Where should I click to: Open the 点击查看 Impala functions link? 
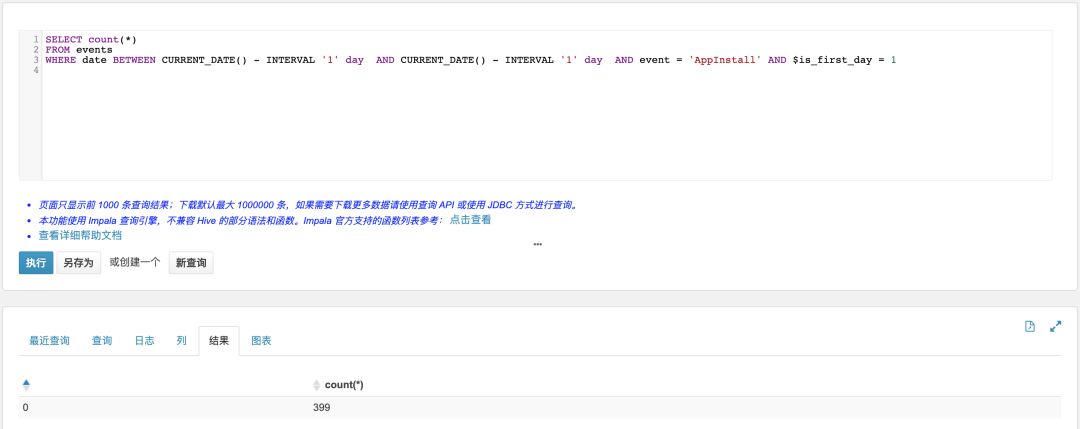(470, 220)
